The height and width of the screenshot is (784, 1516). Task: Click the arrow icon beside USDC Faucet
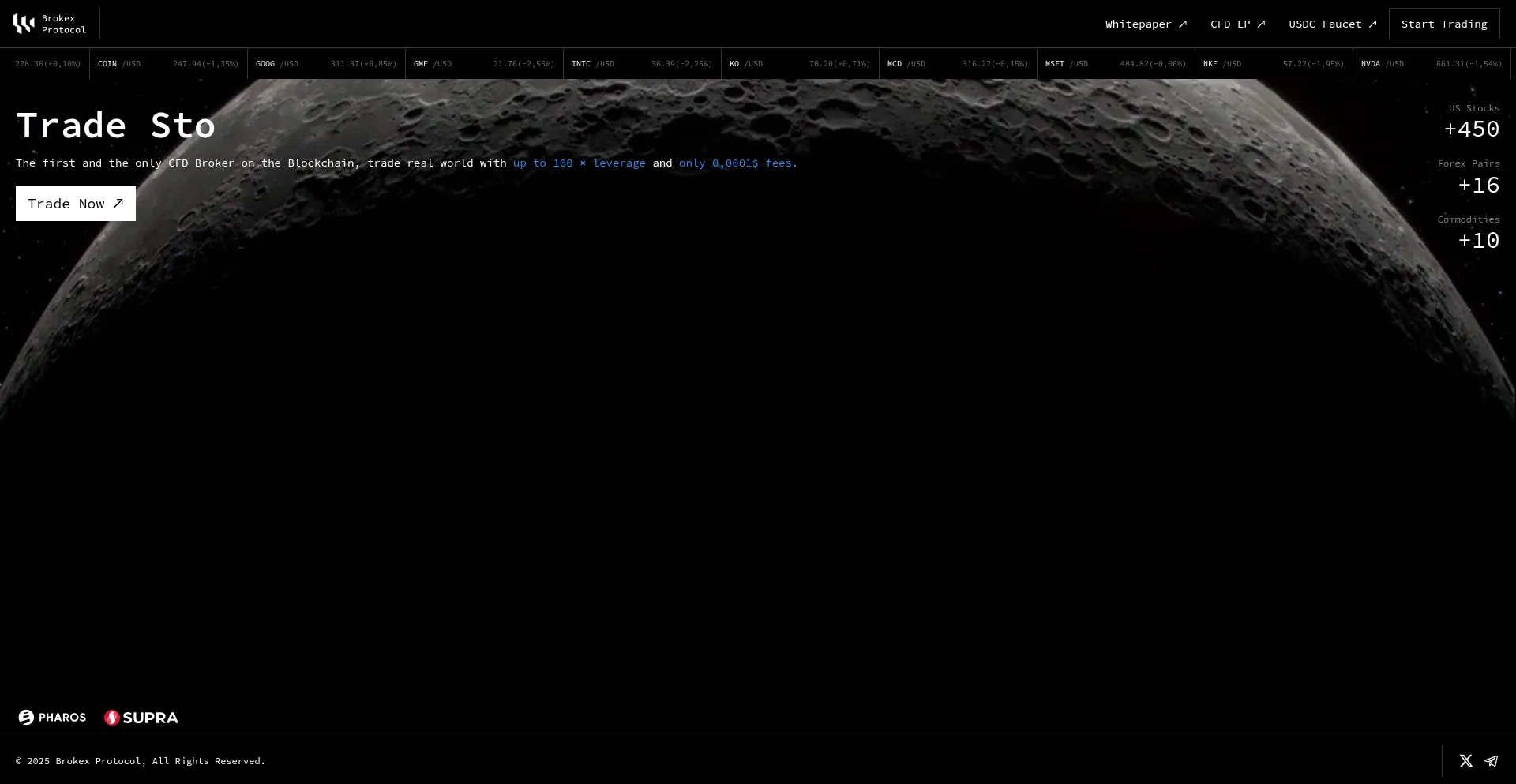(1372, 24)
